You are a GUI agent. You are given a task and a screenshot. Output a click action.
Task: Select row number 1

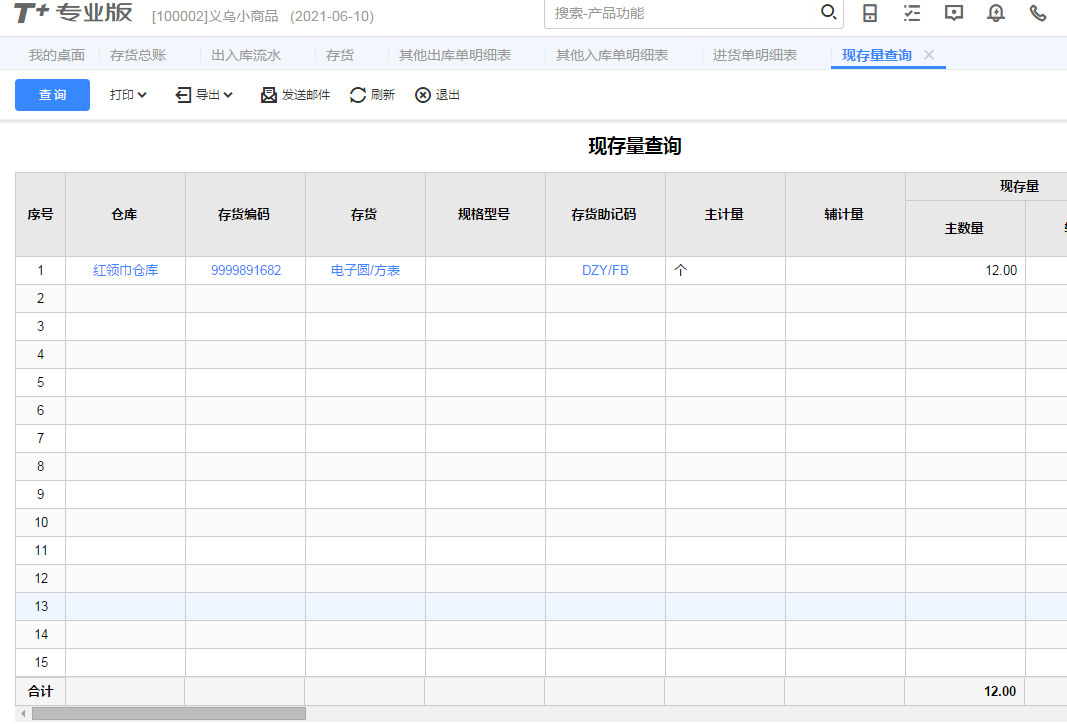41,270
